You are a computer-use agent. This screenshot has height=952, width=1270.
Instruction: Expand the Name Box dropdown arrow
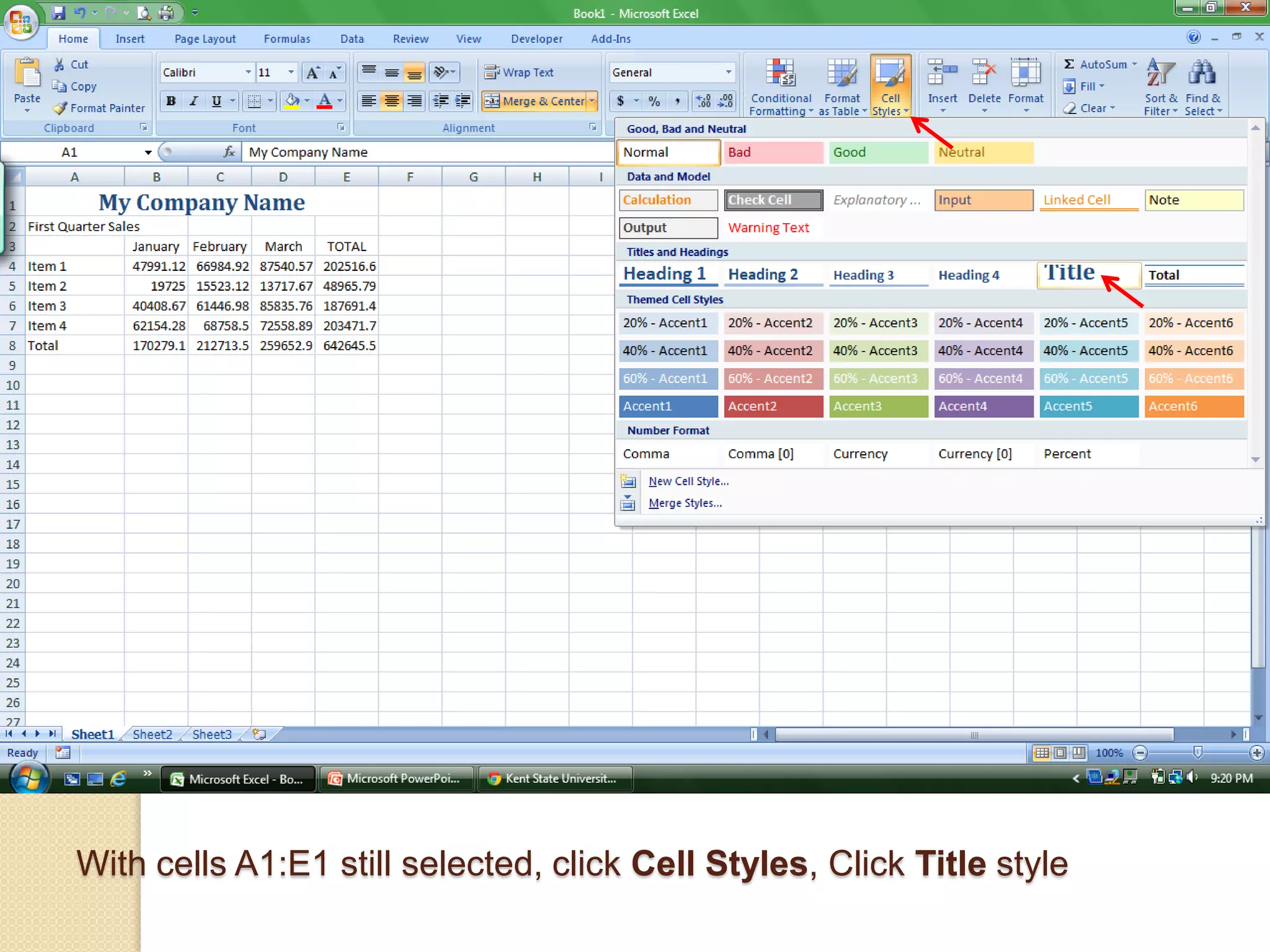[x=148, y=152]
